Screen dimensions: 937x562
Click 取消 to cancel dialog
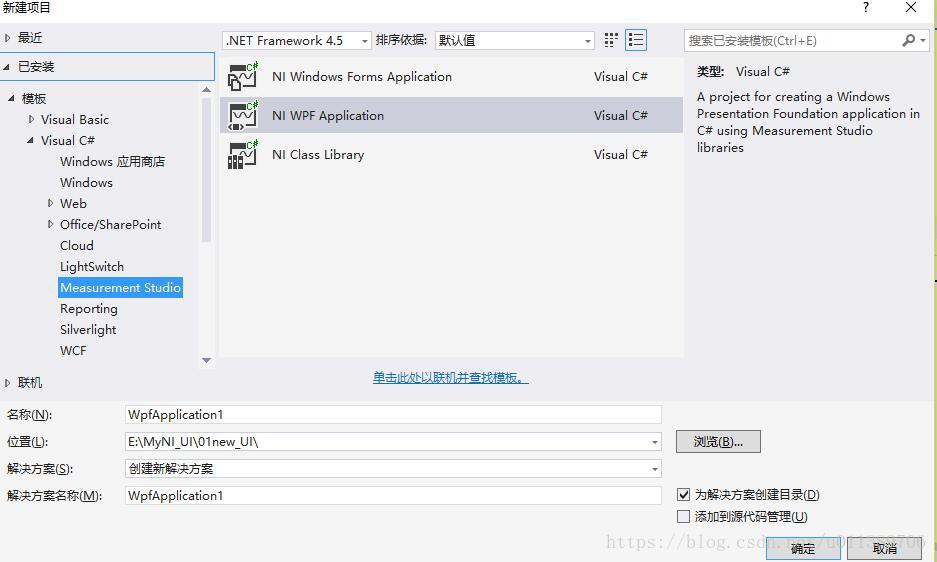coord(884,548)
